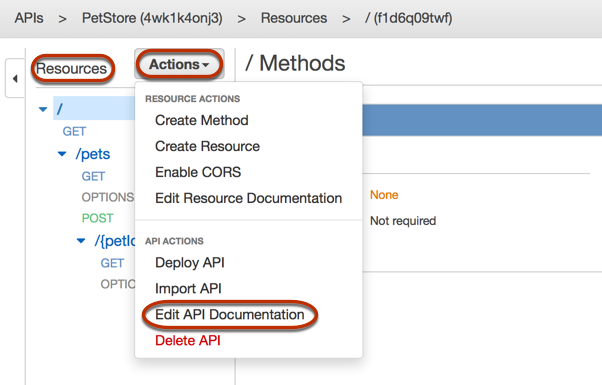
Task: Select Enable CORS option
Action: pyautogui.click(x=198, y=172)
